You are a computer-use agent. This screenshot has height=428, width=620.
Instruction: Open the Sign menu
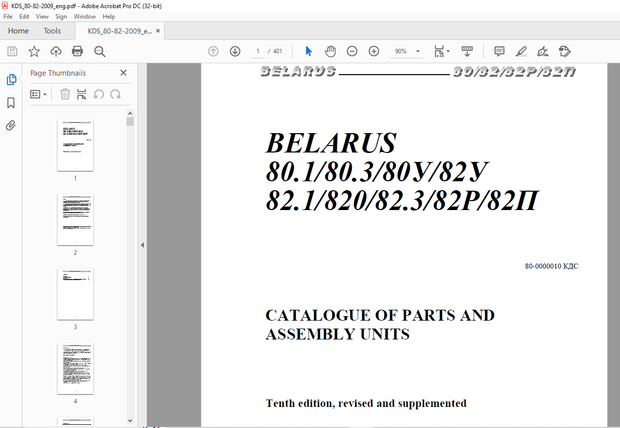pyautogui.click(x=61, y=17)
